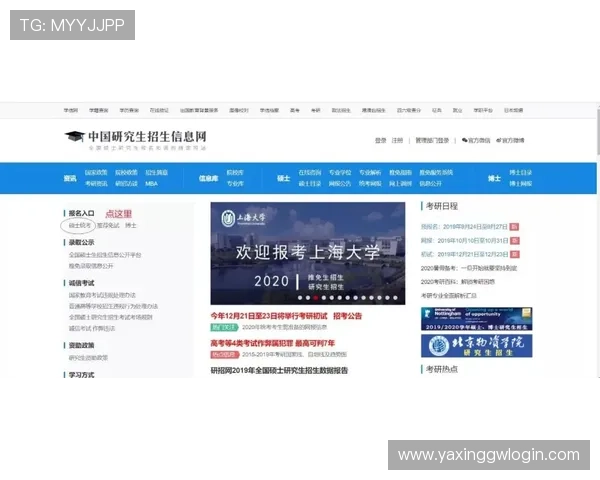
Task: Open headline 今年12月21日至23日将举行考研初试
Action: click(x=269, y=316)
